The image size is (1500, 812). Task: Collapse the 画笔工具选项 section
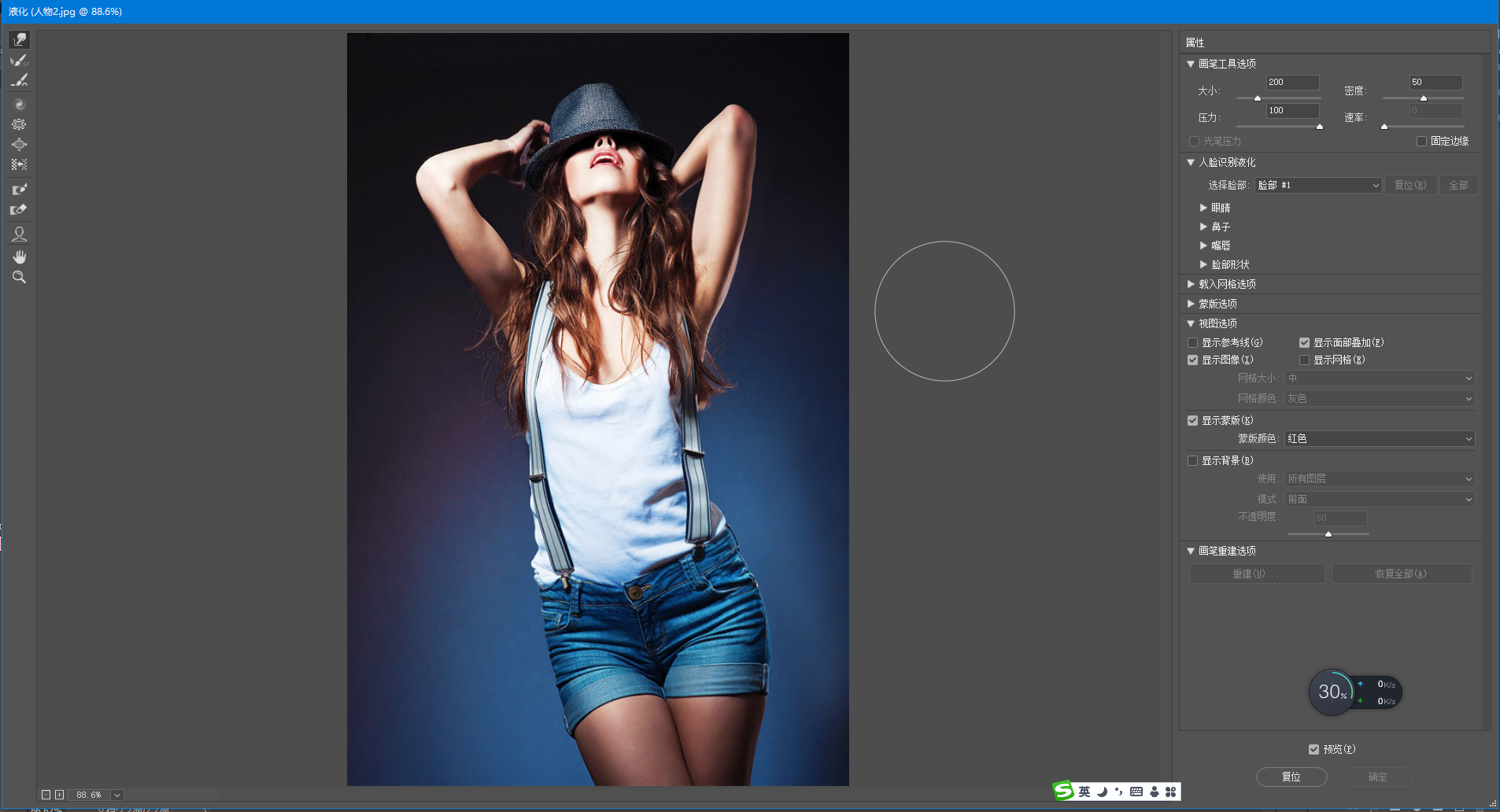pos(1191,64)
